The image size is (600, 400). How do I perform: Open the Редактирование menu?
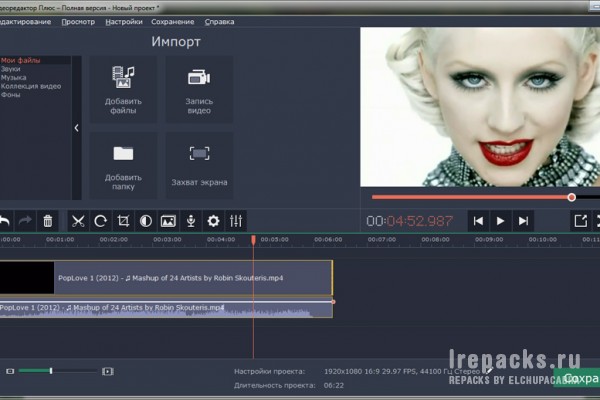25,22
